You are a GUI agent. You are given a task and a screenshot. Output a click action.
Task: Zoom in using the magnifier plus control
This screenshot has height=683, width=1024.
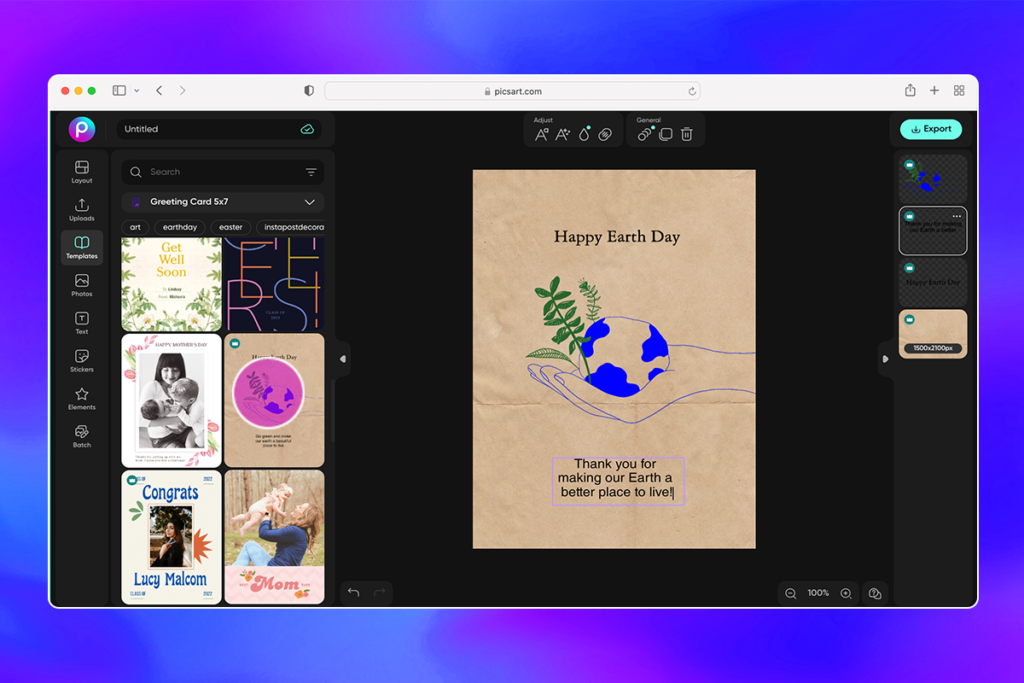(845, 592)
